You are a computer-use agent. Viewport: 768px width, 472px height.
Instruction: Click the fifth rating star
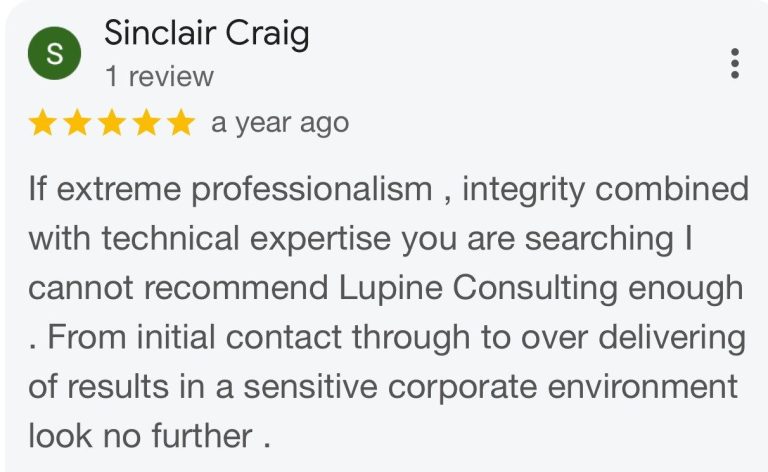180,123
